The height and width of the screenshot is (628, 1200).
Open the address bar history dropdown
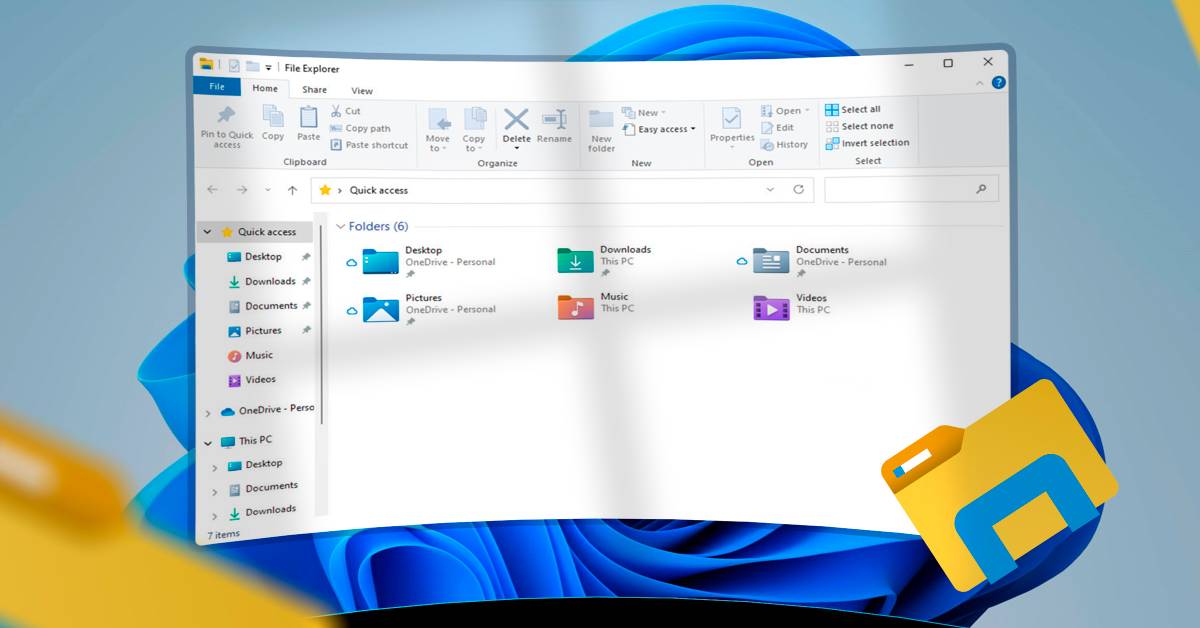point(770,189)
